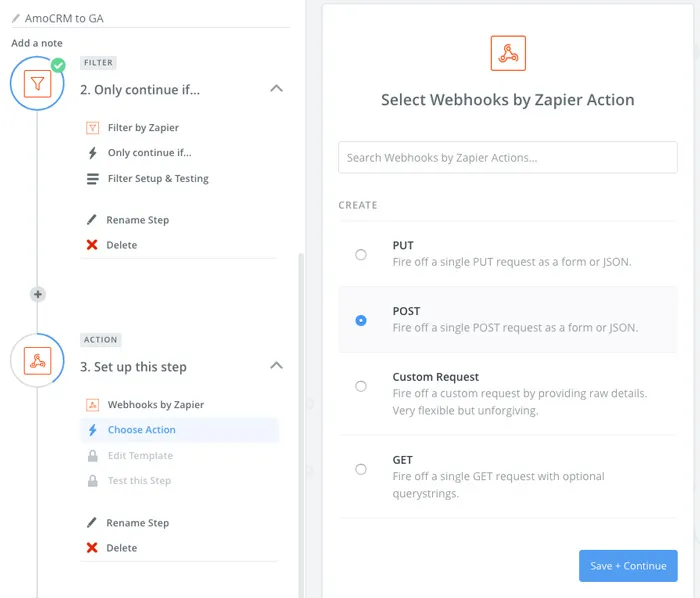
Task: Click Rename Step under the Action step
Action: click(x=138, y=523)
